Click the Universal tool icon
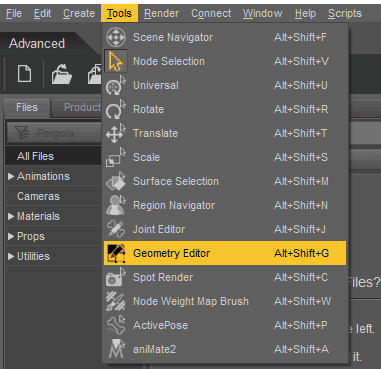The image size is (381, 369). pyautogui.click(x=116, y=85)
